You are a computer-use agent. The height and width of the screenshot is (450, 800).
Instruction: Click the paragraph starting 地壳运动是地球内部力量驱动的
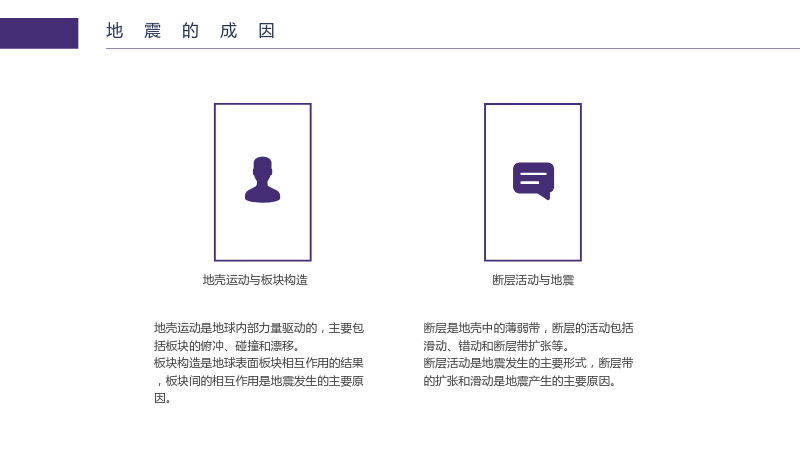coord(259,363)
